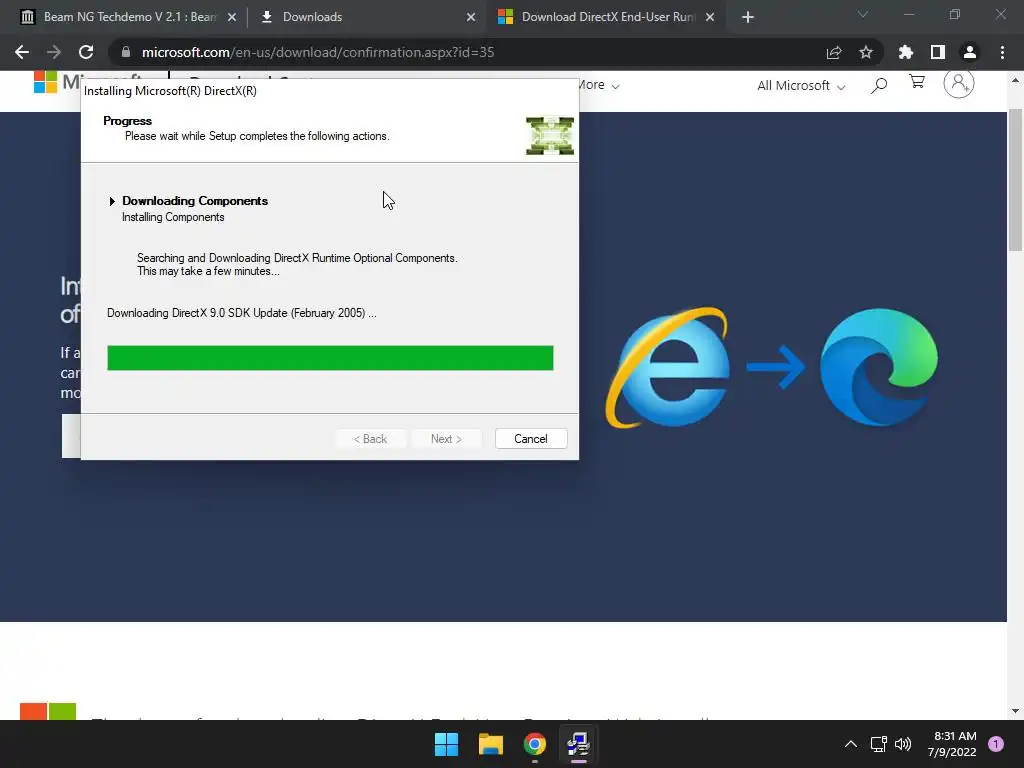The width and height of the screenshot is (1024, 768).
Task: Click the Microsoft account sign-in icon
Action: pos(959,84)
